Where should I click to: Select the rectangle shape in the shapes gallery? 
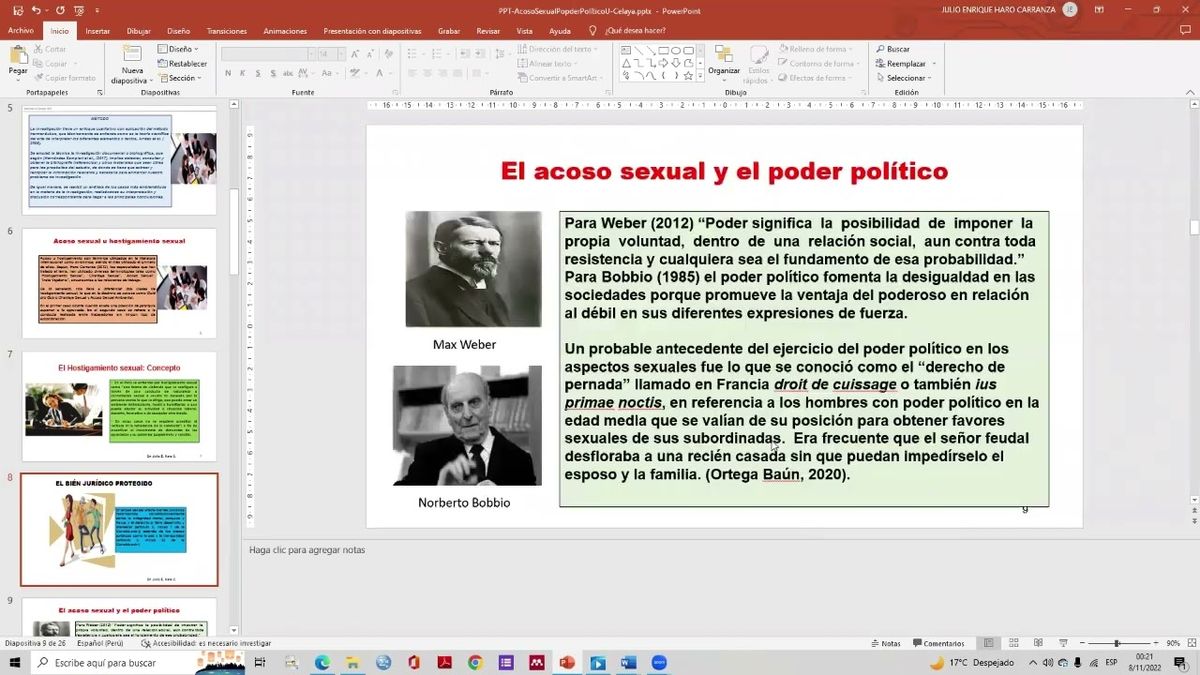point(663,50)
